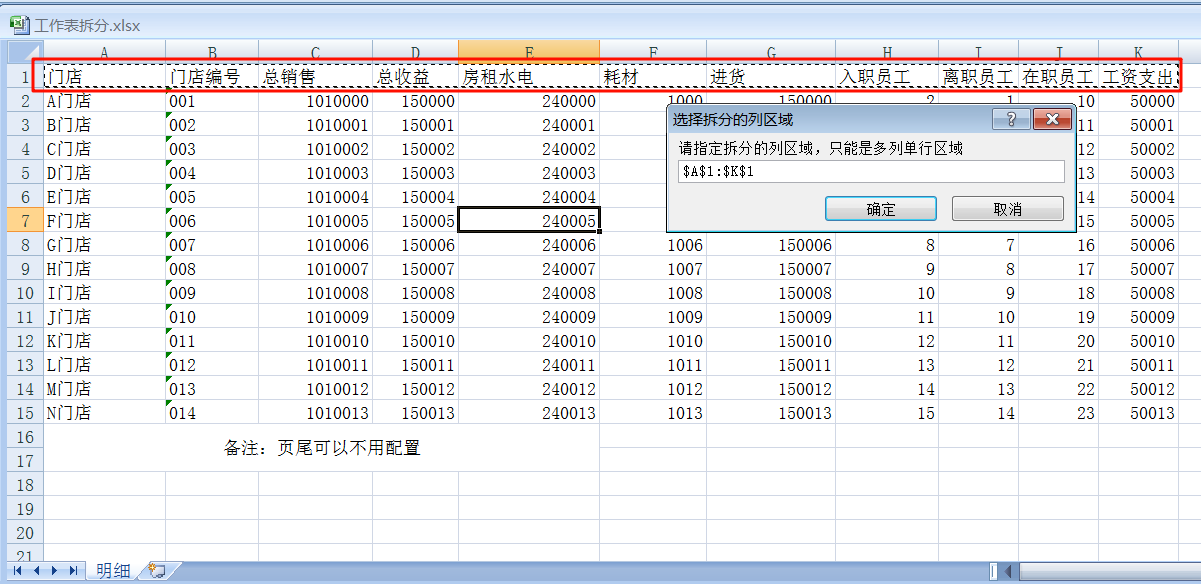1201x584 pixels.
Task: Click the note 备注：页尾可以不用配置
Action: (x=322, y=448)
